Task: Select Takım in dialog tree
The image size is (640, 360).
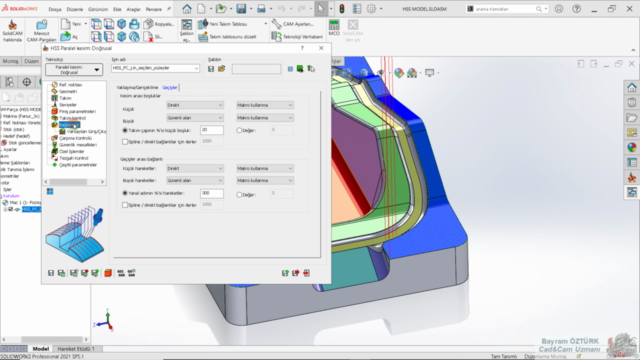Action: [65, 98]
